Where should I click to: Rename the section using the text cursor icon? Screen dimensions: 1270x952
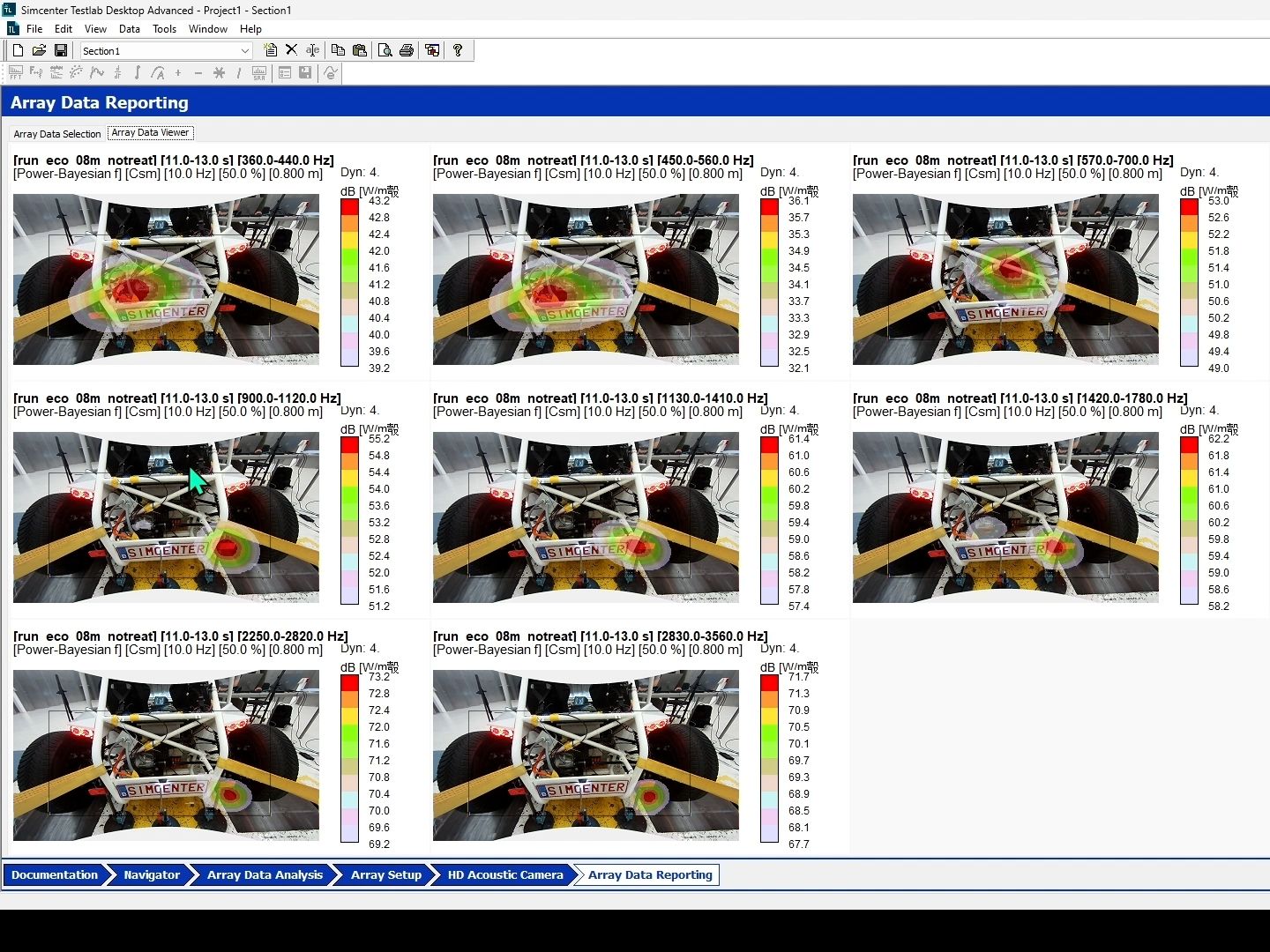pos(312,51)
